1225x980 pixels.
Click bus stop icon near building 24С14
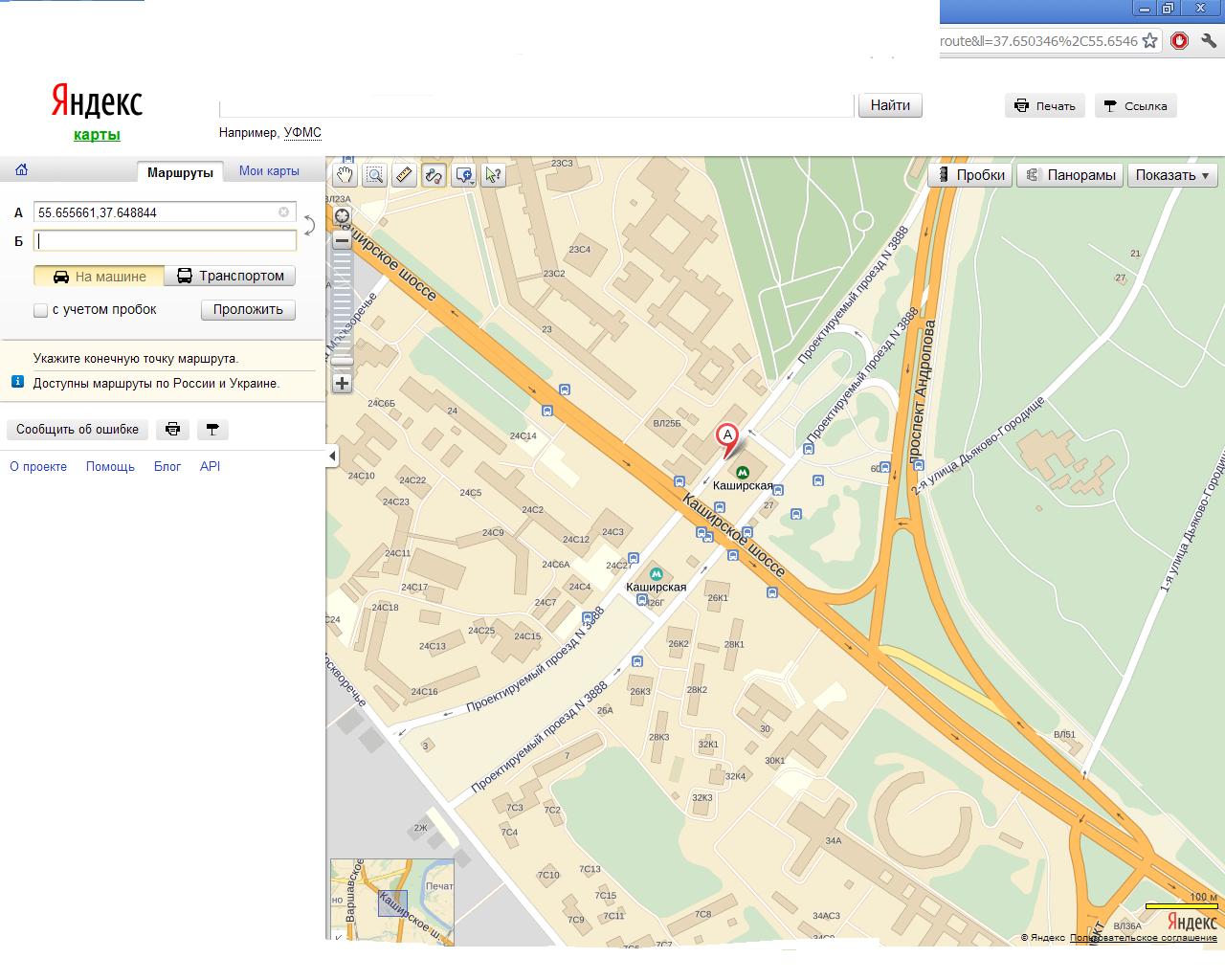[x=547, y=412]
